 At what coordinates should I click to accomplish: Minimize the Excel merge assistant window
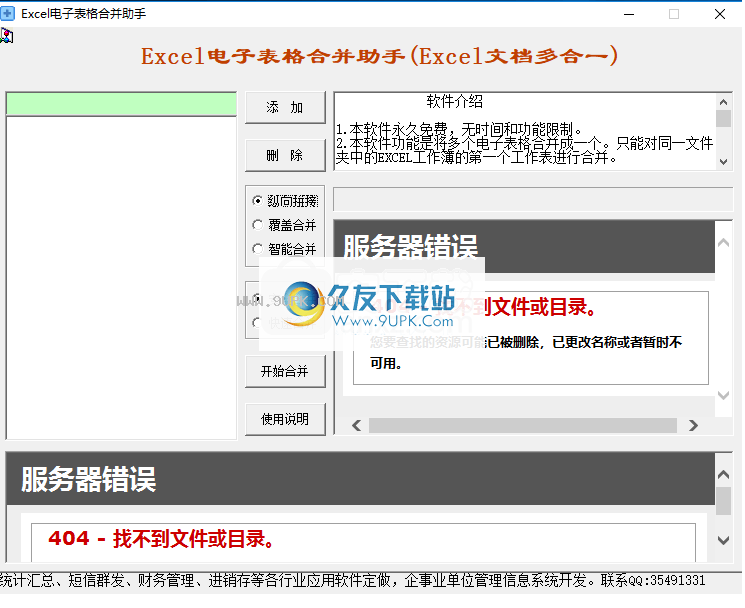(x=629, y=14)
